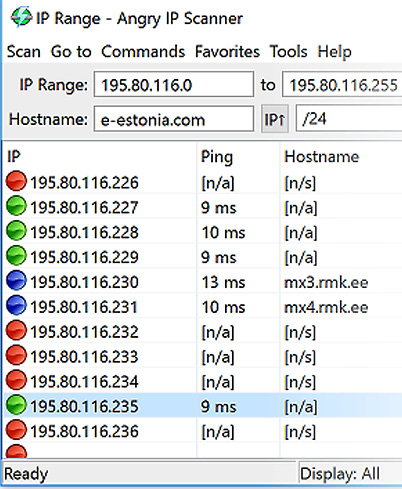
Task: Open the Favorites menu
Action: pos(227,52)
